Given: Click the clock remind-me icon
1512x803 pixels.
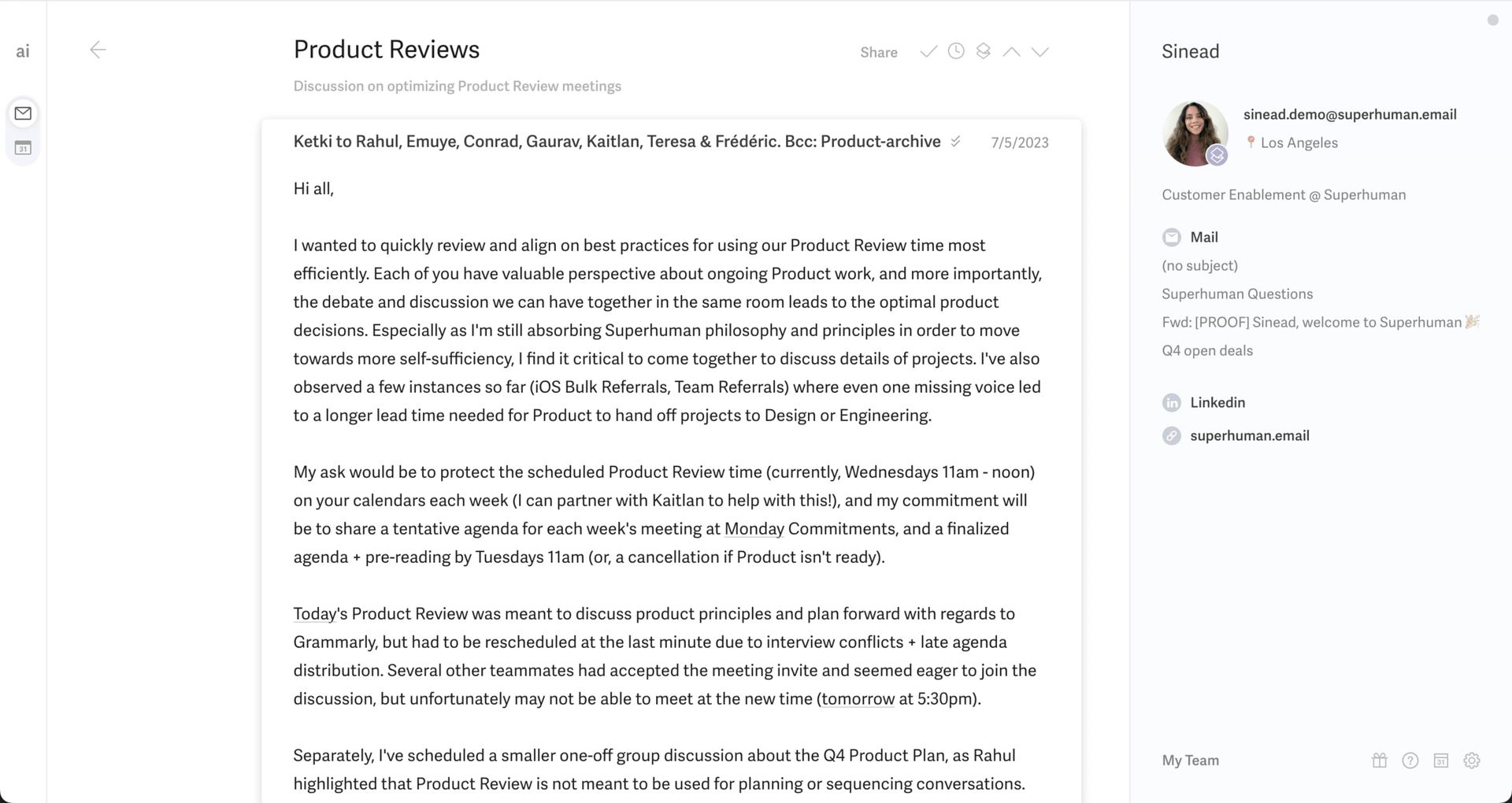Looking at the screenshot, I should (x=956, y=51).
